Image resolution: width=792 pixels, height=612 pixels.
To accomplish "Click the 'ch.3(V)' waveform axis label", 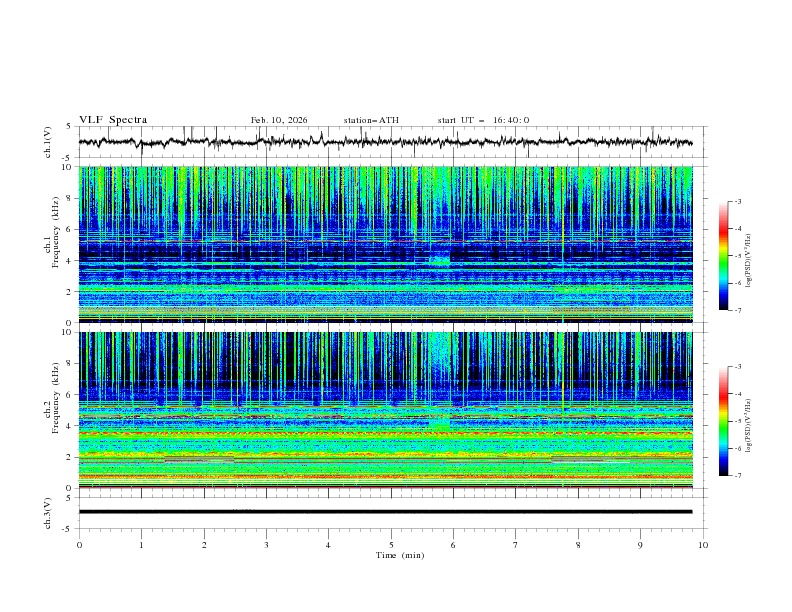I will pos(48,513).
